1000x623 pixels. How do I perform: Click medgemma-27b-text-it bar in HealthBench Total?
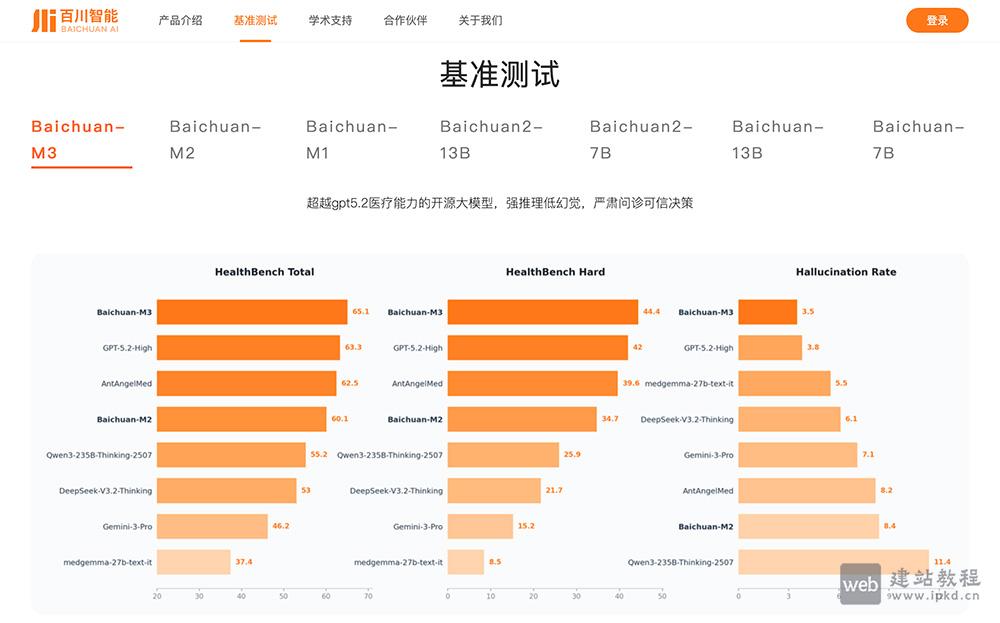pyautogui.click(x=193, y=562)
